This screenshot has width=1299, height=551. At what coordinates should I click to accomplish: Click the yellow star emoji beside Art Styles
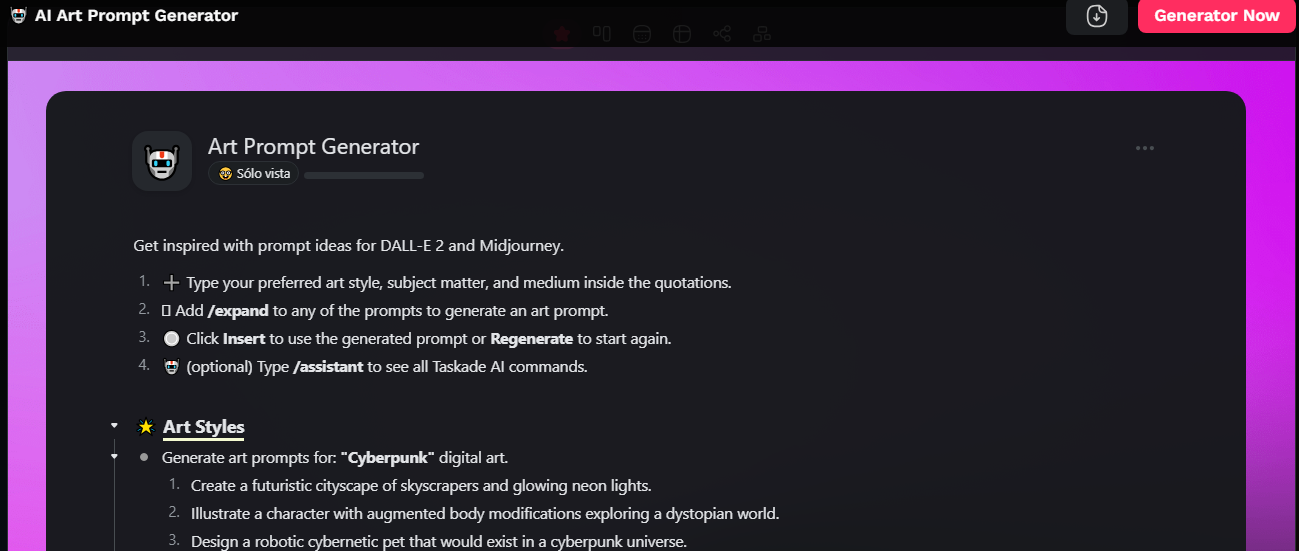pyautogui.click(x=146, y=427)
